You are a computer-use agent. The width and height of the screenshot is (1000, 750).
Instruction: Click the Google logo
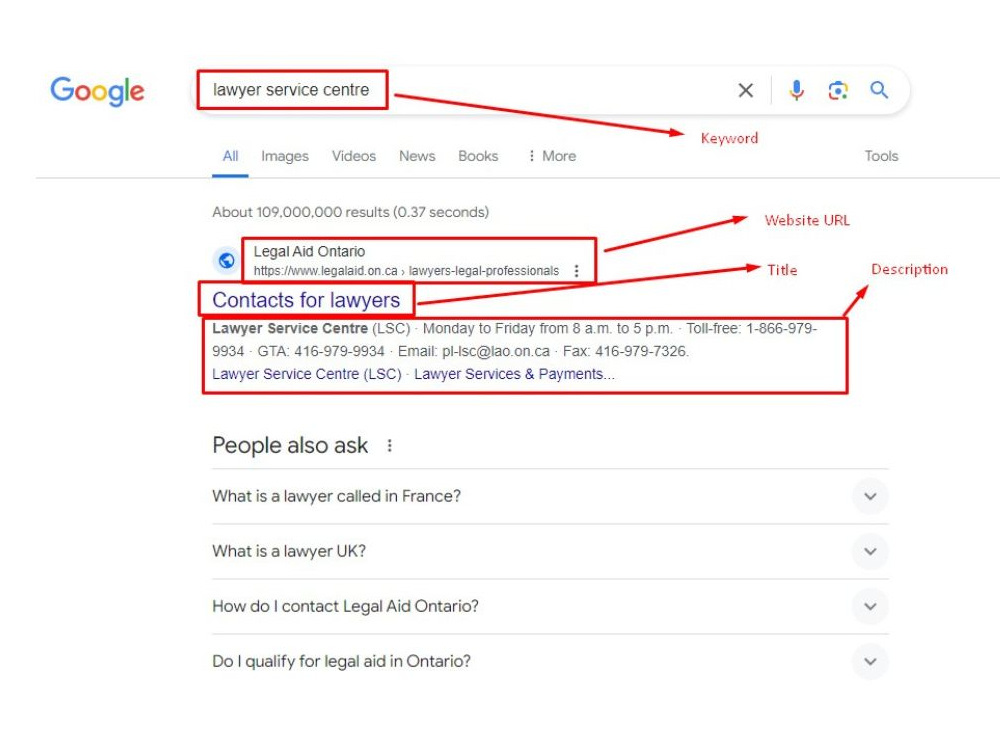[98, 91]
